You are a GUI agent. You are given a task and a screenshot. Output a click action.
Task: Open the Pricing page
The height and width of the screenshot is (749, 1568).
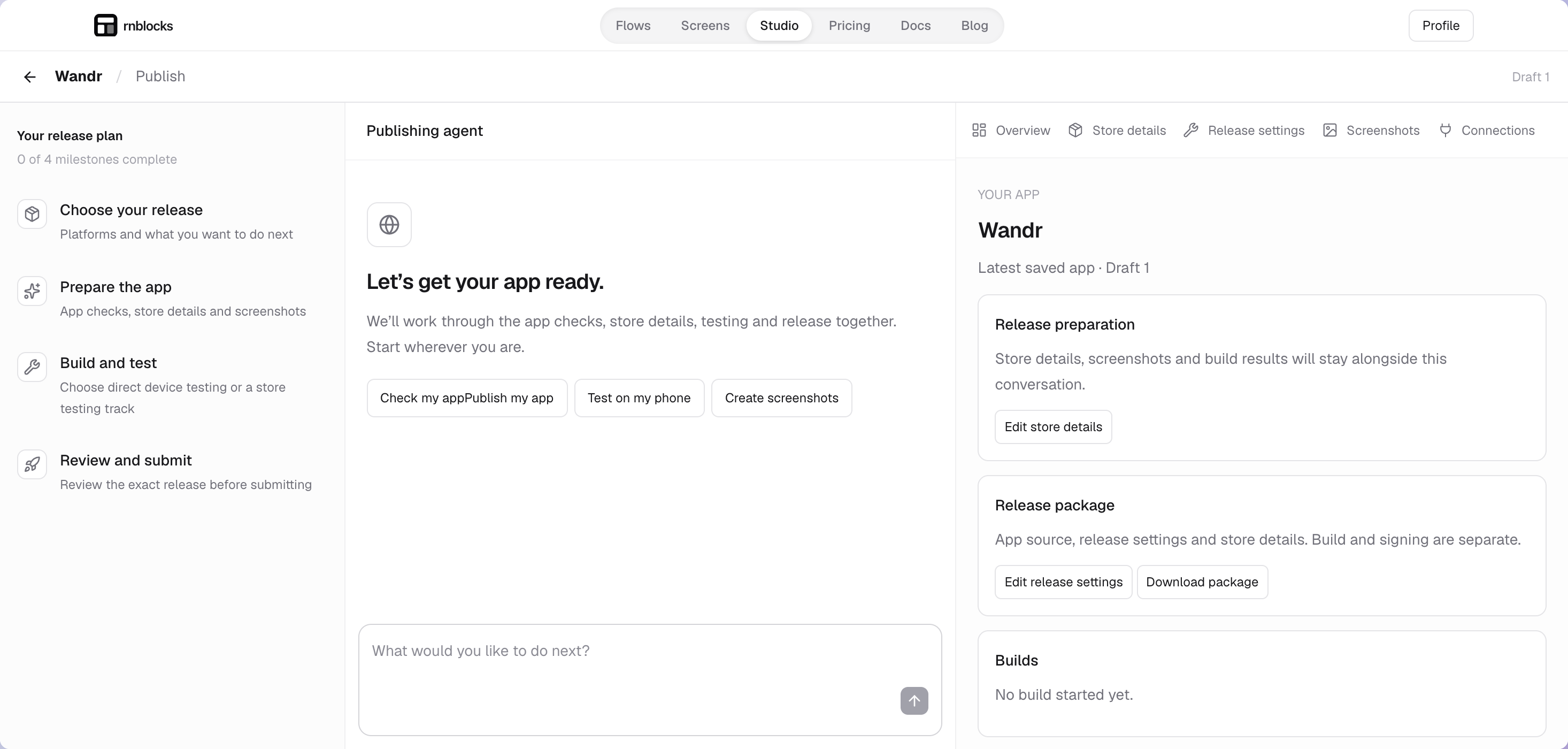849,26
